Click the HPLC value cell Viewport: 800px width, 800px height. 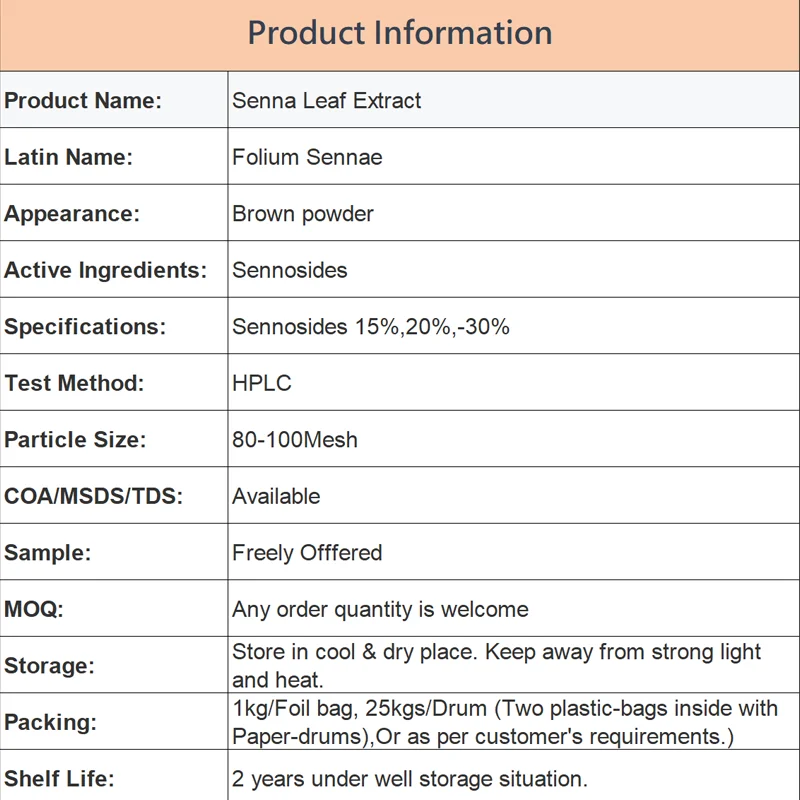point(513,383)
